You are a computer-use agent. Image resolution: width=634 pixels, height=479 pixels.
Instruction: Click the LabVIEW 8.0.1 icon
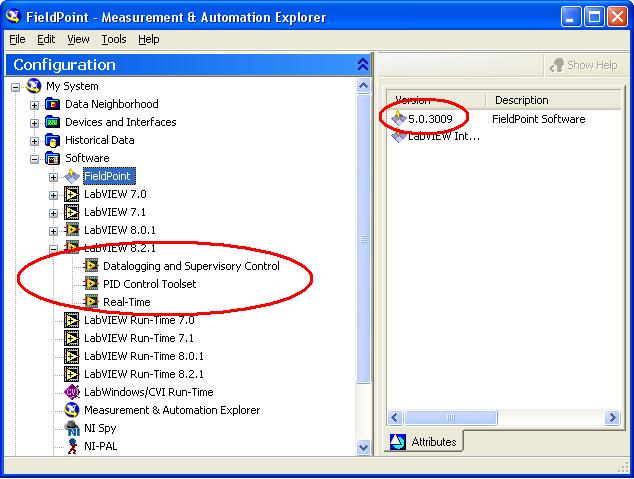(x=72, y=230)
